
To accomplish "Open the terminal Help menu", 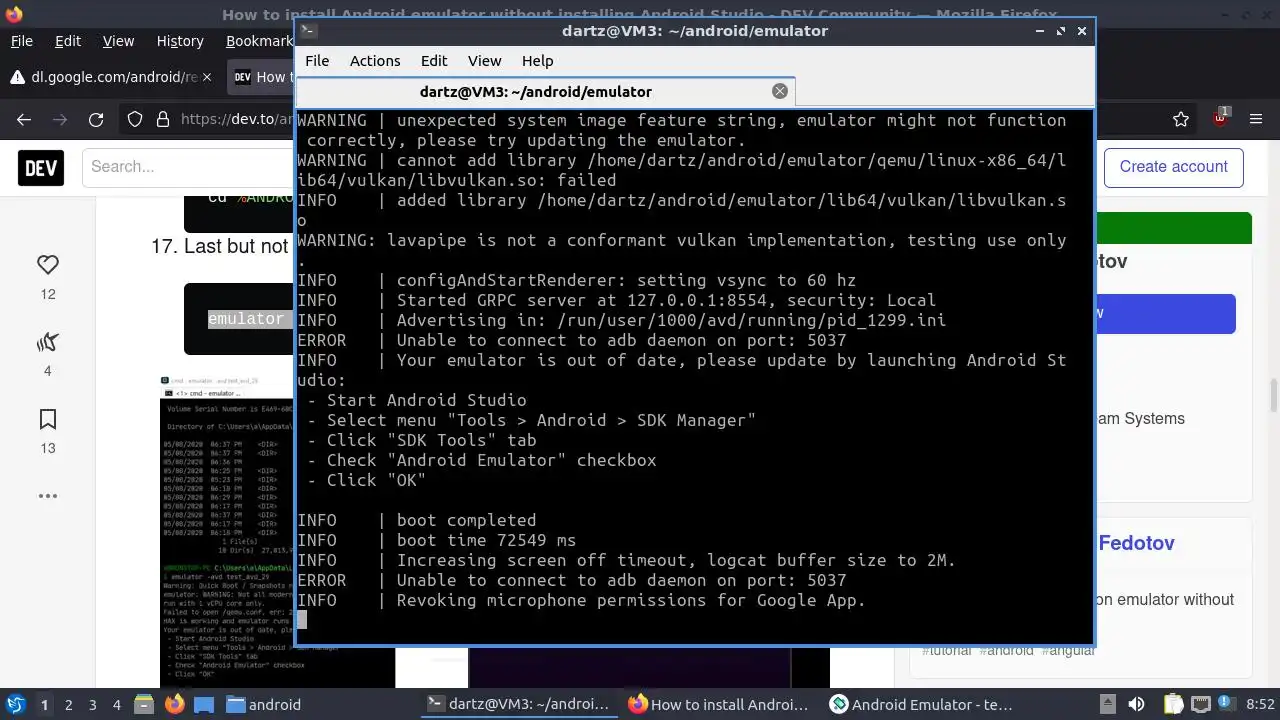I will click(537, 61).
